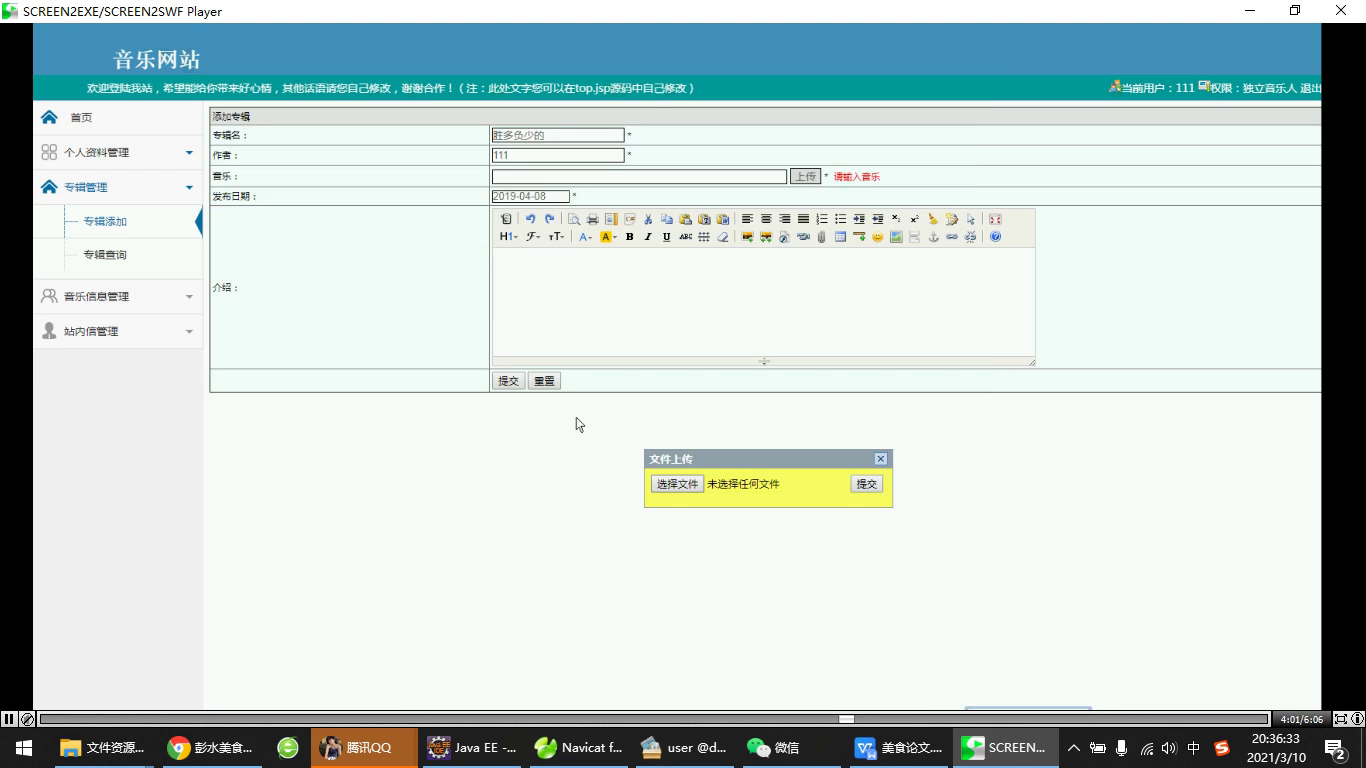The image size is (1366, 768).
Task: Click the cut scissors icon
Action: tap(648, 219)
